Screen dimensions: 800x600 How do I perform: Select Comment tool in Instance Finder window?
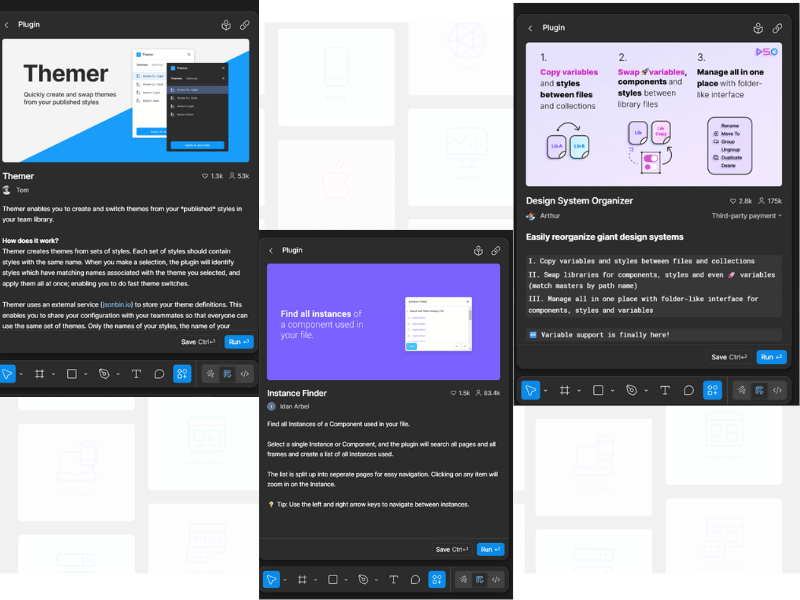pos(415,580)
